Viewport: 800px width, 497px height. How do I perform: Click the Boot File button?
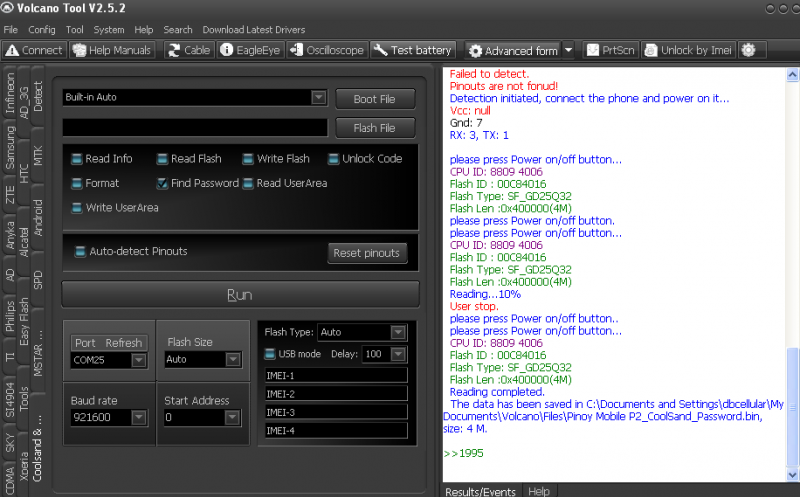click(x=374, y=99)
